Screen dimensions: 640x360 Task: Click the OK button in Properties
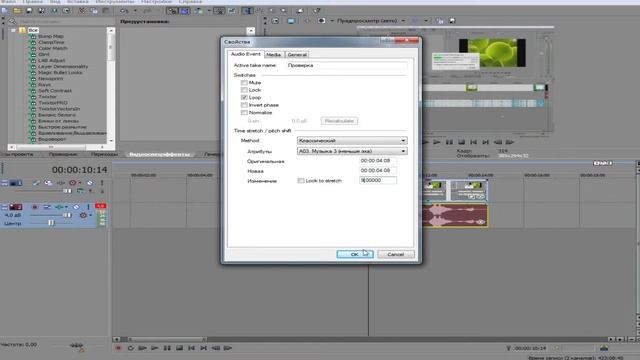(355, 254)
